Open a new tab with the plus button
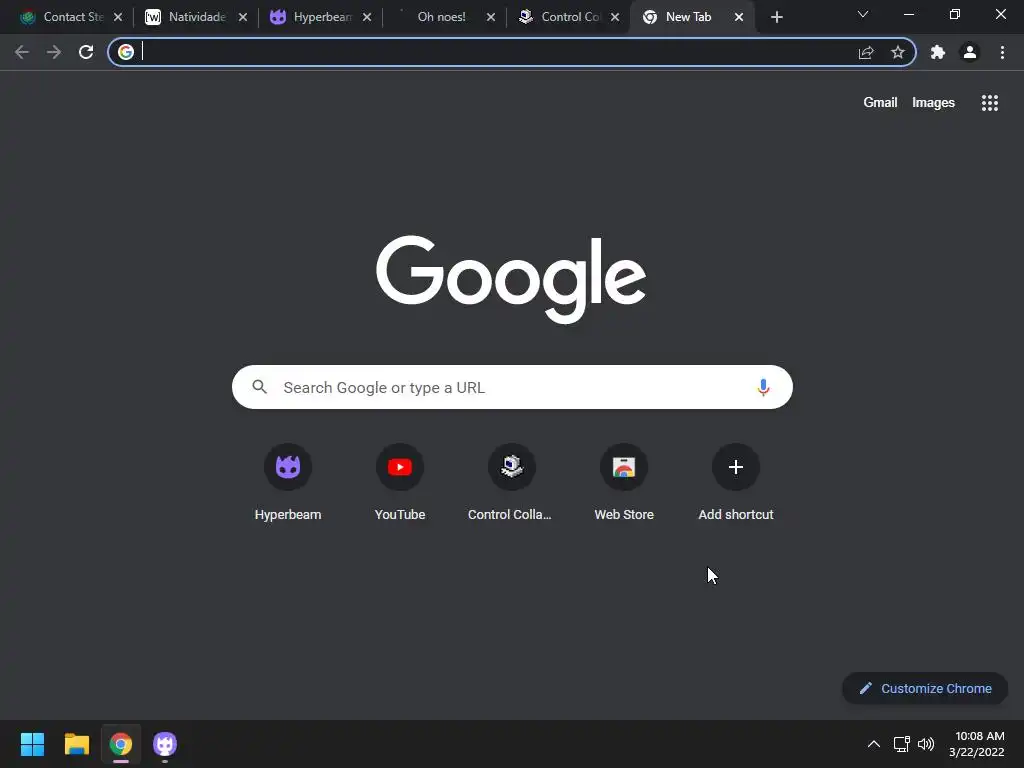1024x768 pixels. 776,17
